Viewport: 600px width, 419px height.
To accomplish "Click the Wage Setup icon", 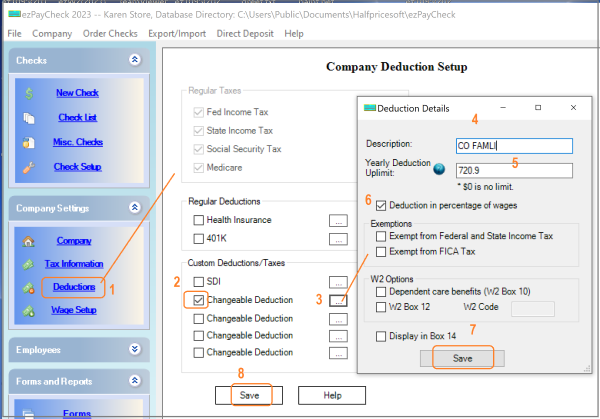I will click(x=30, y=310).
